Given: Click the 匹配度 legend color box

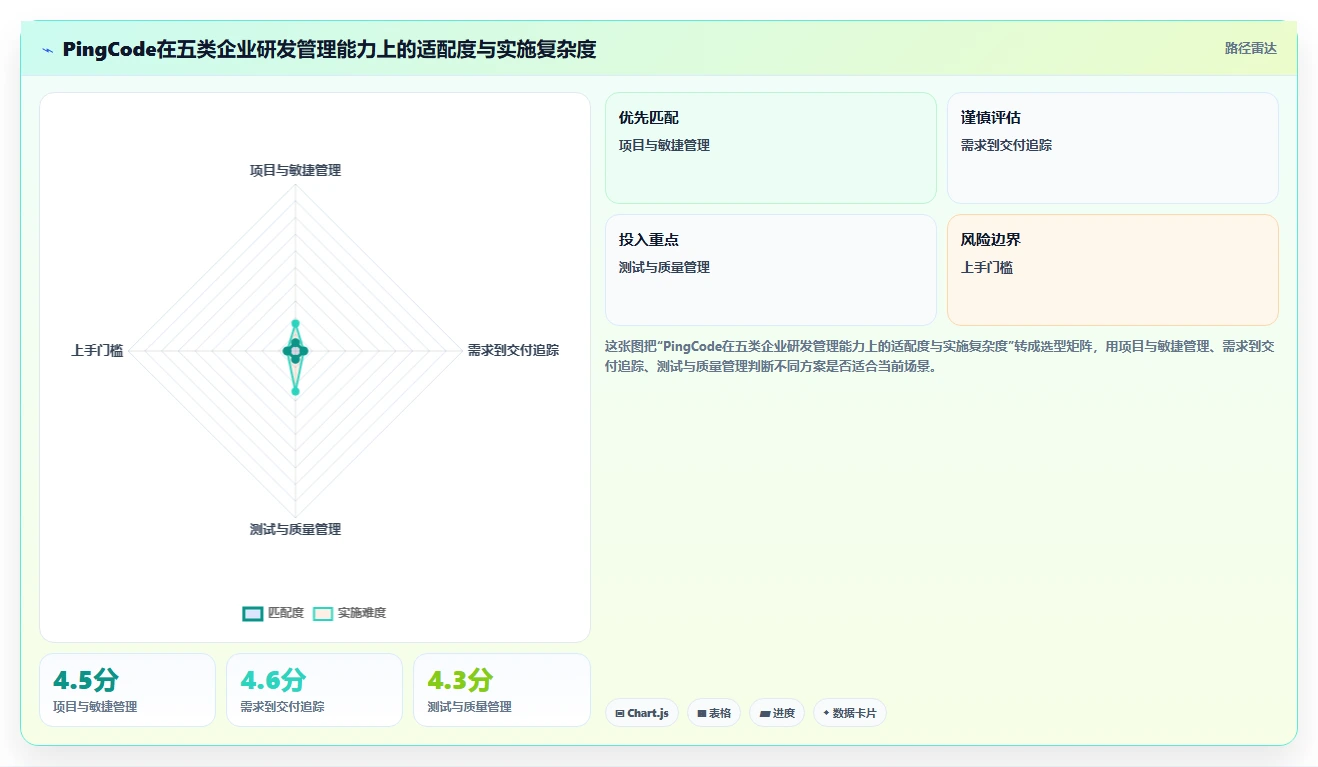Looking at the screenshot, I should click(x=253, y=613).
